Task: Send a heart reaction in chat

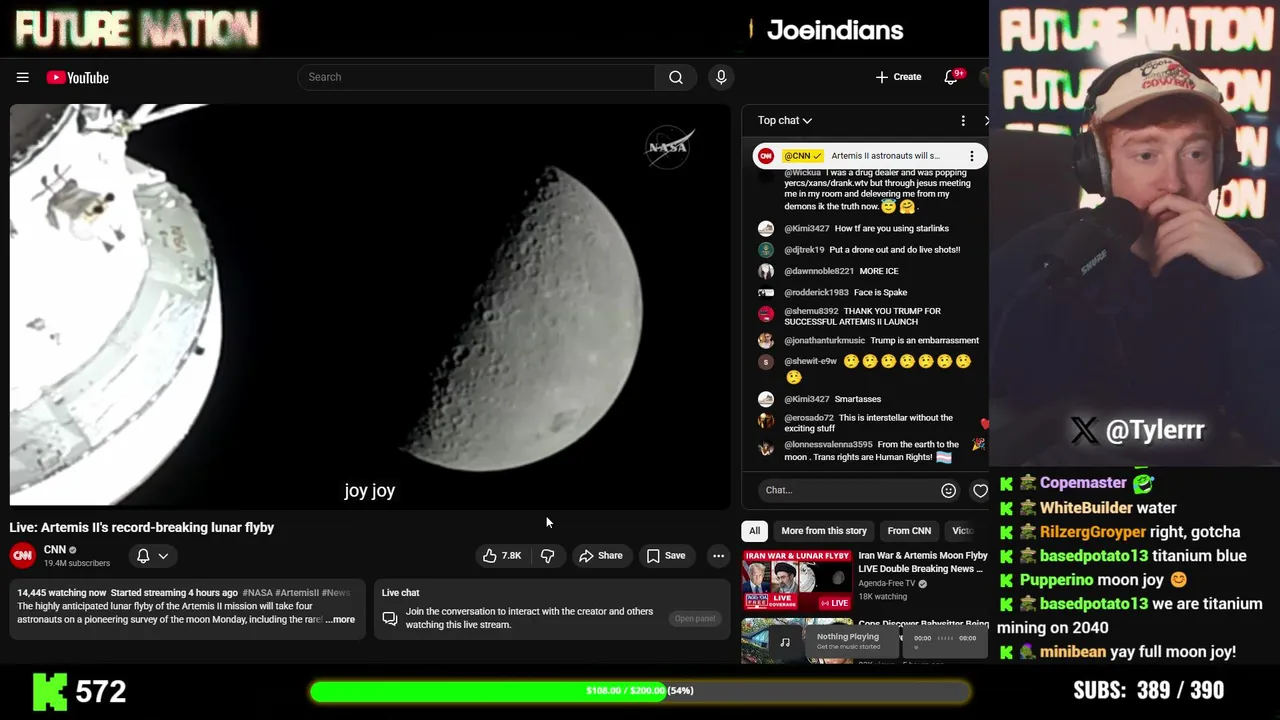Action: (980, 490)
